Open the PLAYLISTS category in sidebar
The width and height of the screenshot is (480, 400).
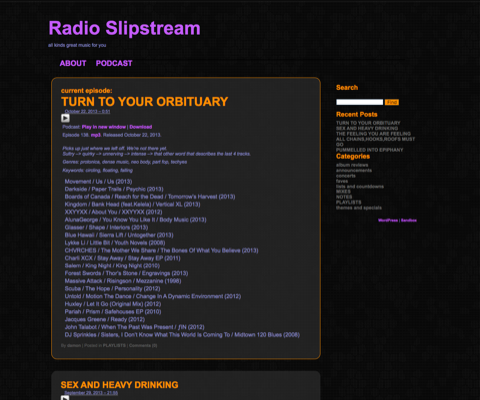tap(348, 202)
